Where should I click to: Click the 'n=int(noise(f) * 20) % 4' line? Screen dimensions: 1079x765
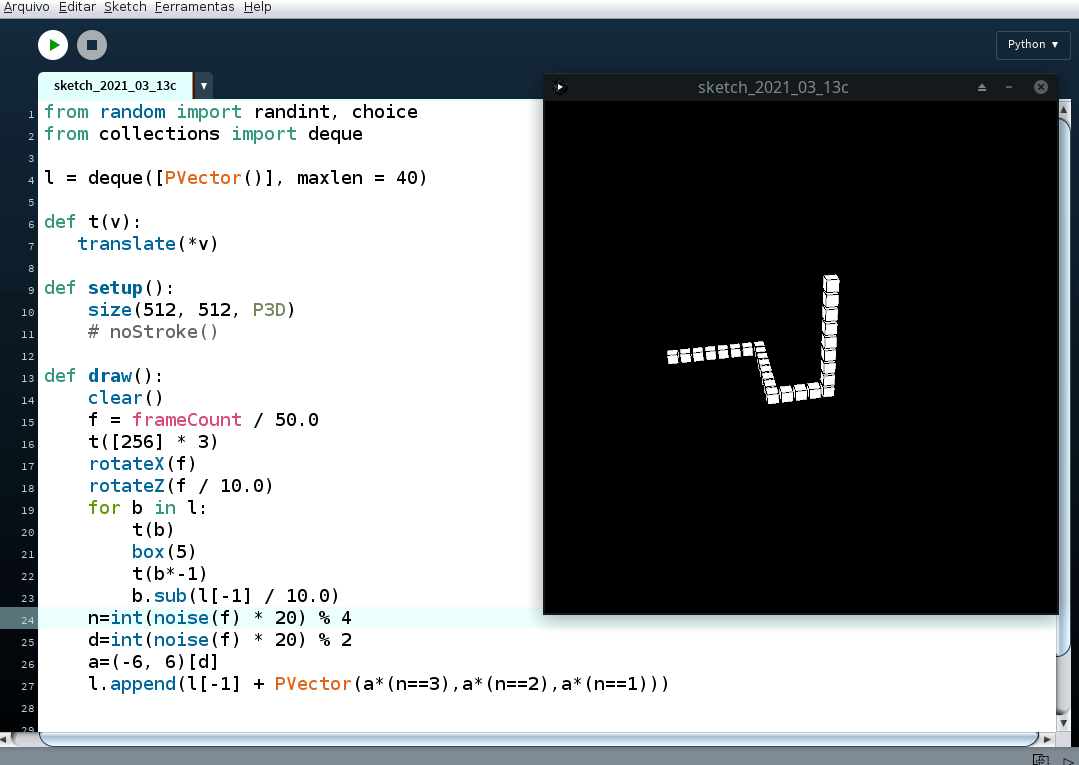(220, 618)
